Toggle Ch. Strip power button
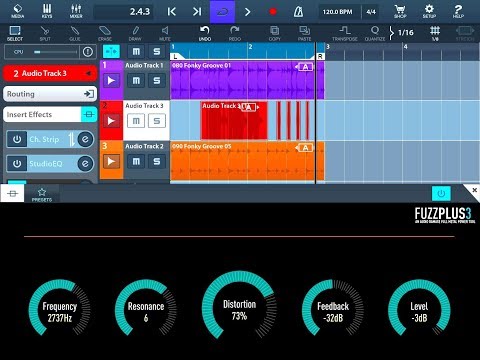 tap(17, 139)
